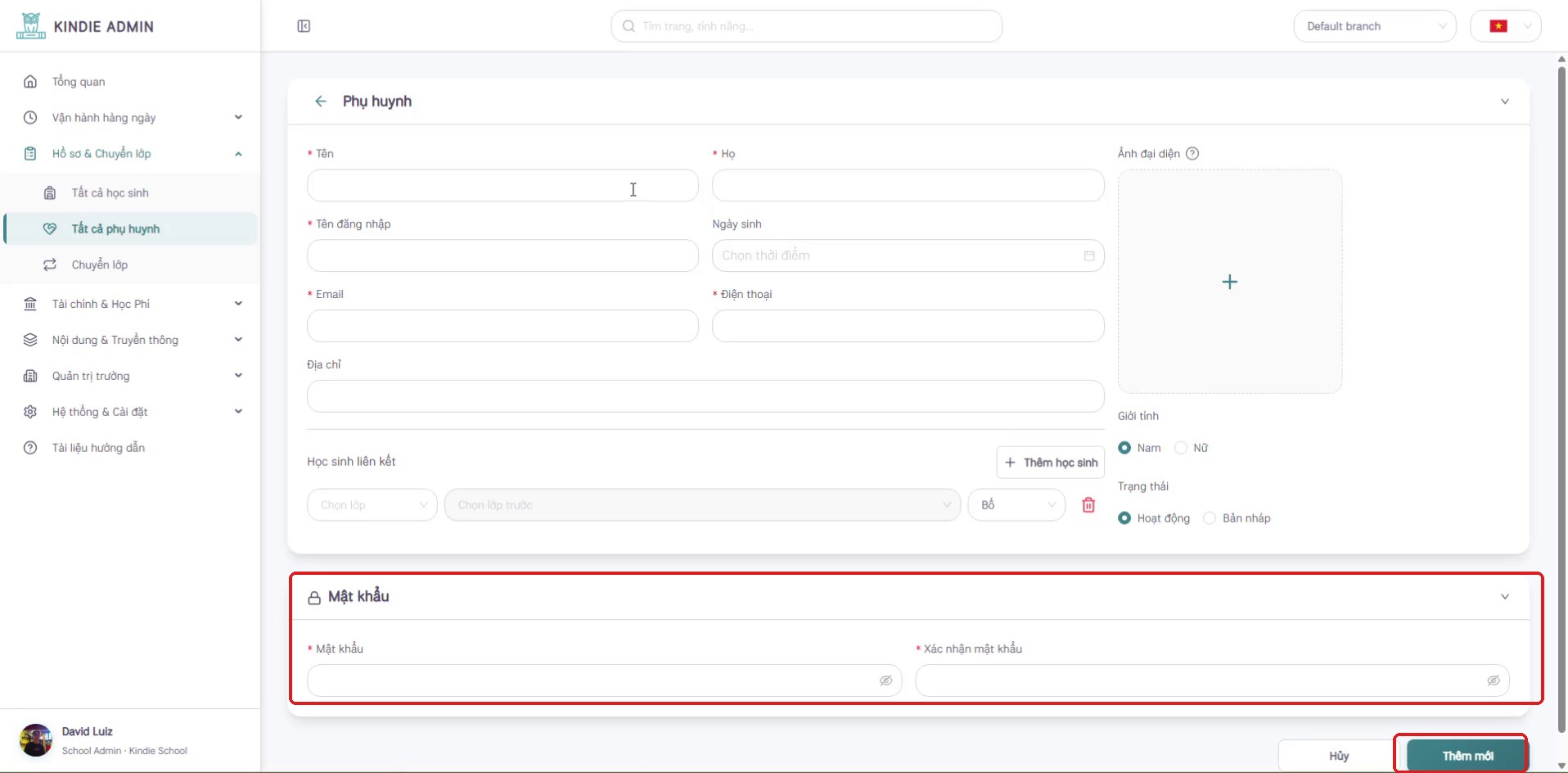Expand the Hệ thống & Cài đặt chevron
This screenshot has height=773, width=1568.
[x=238, y=412]
